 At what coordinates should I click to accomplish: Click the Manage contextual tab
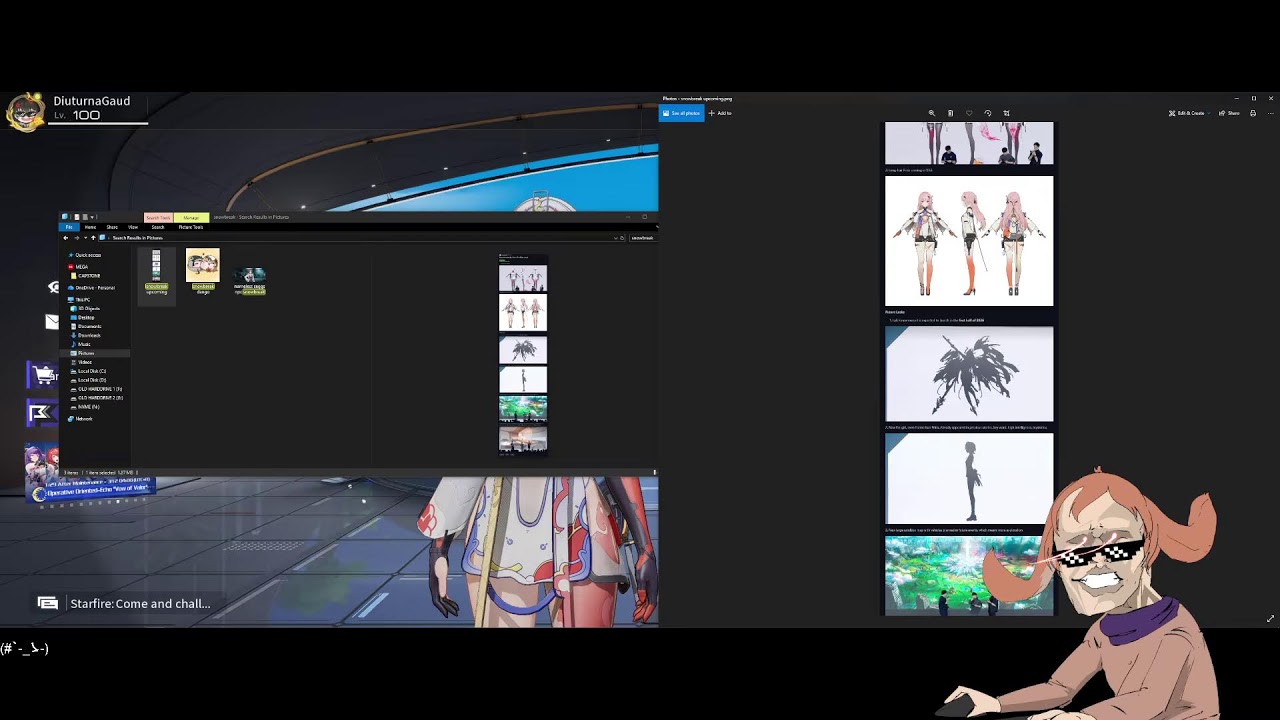point(190,217)
